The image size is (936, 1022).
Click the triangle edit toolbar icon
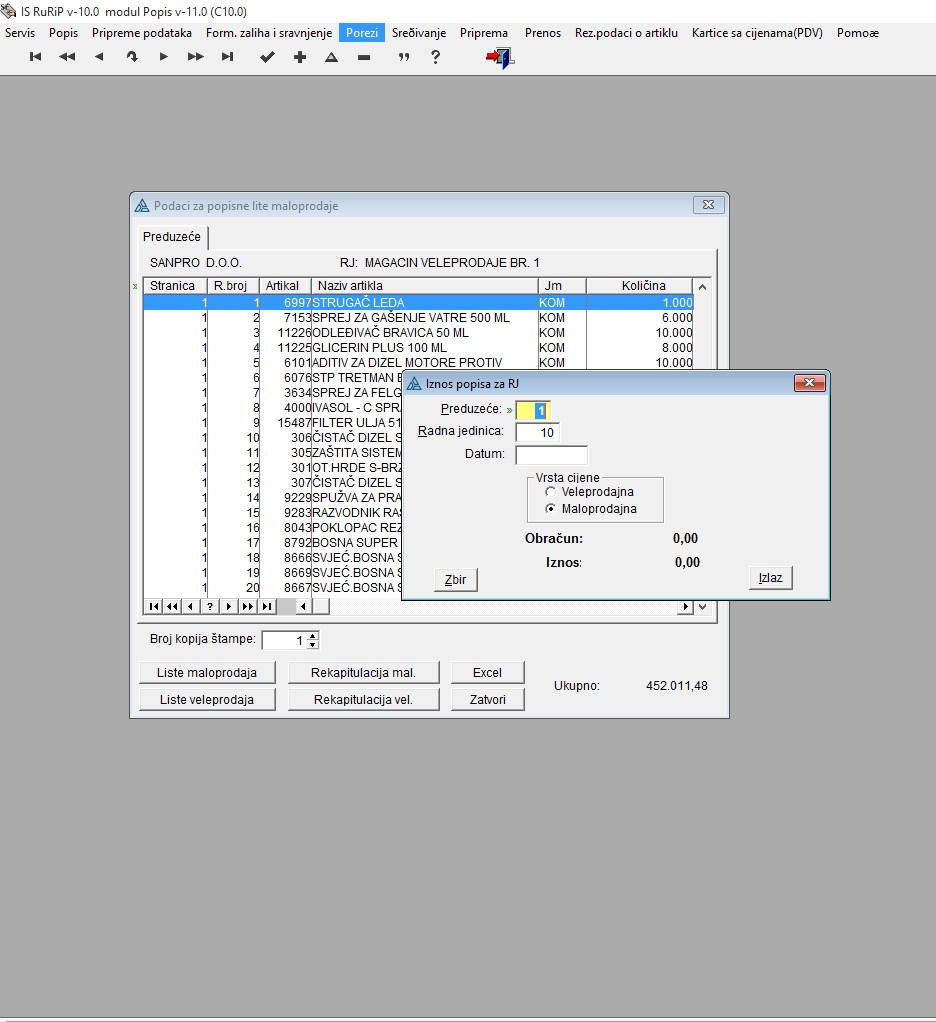(331, 58)
